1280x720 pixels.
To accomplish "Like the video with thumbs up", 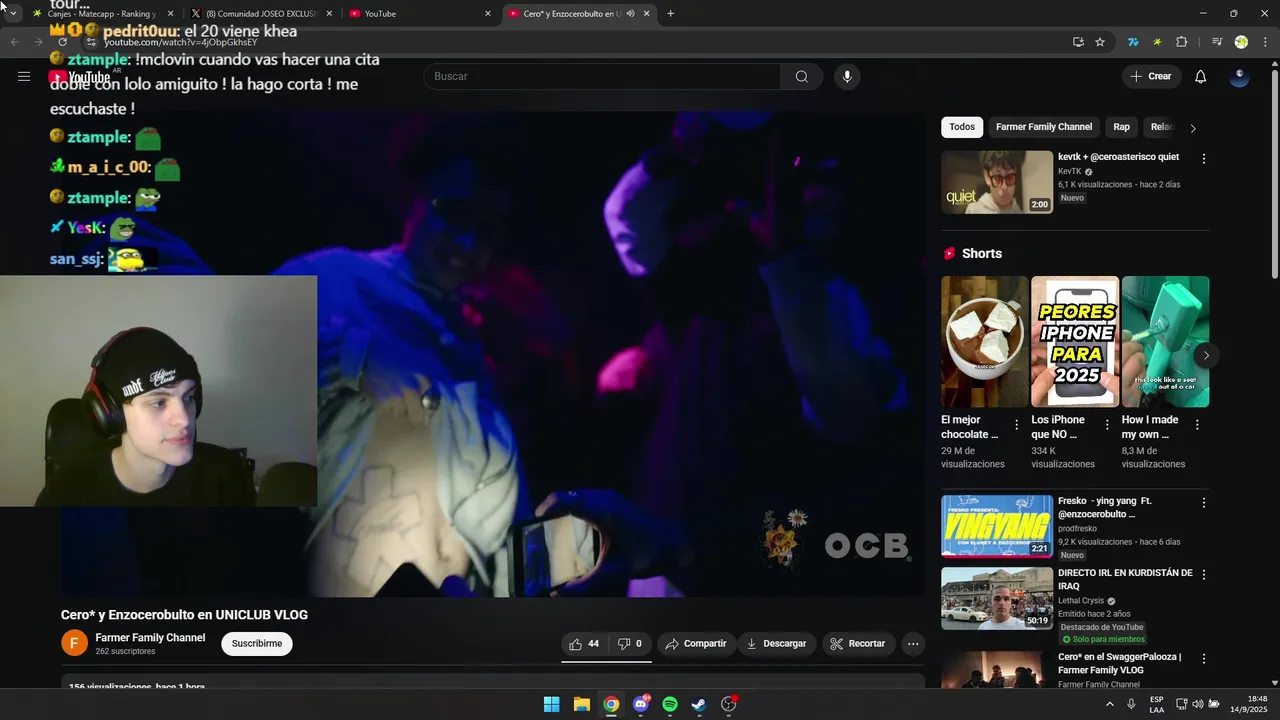I will tap(584, 644).
